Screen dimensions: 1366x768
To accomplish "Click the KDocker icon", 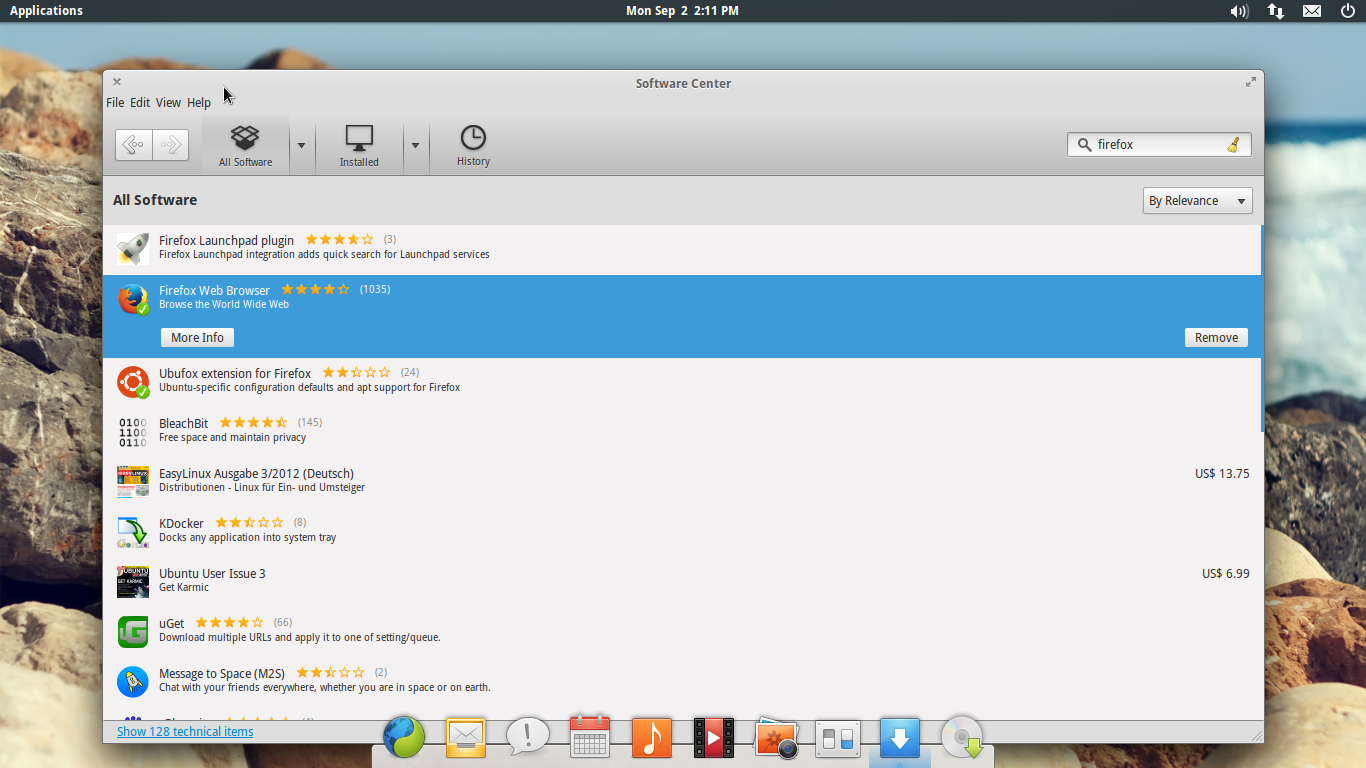I will click(x=133, y=532).
